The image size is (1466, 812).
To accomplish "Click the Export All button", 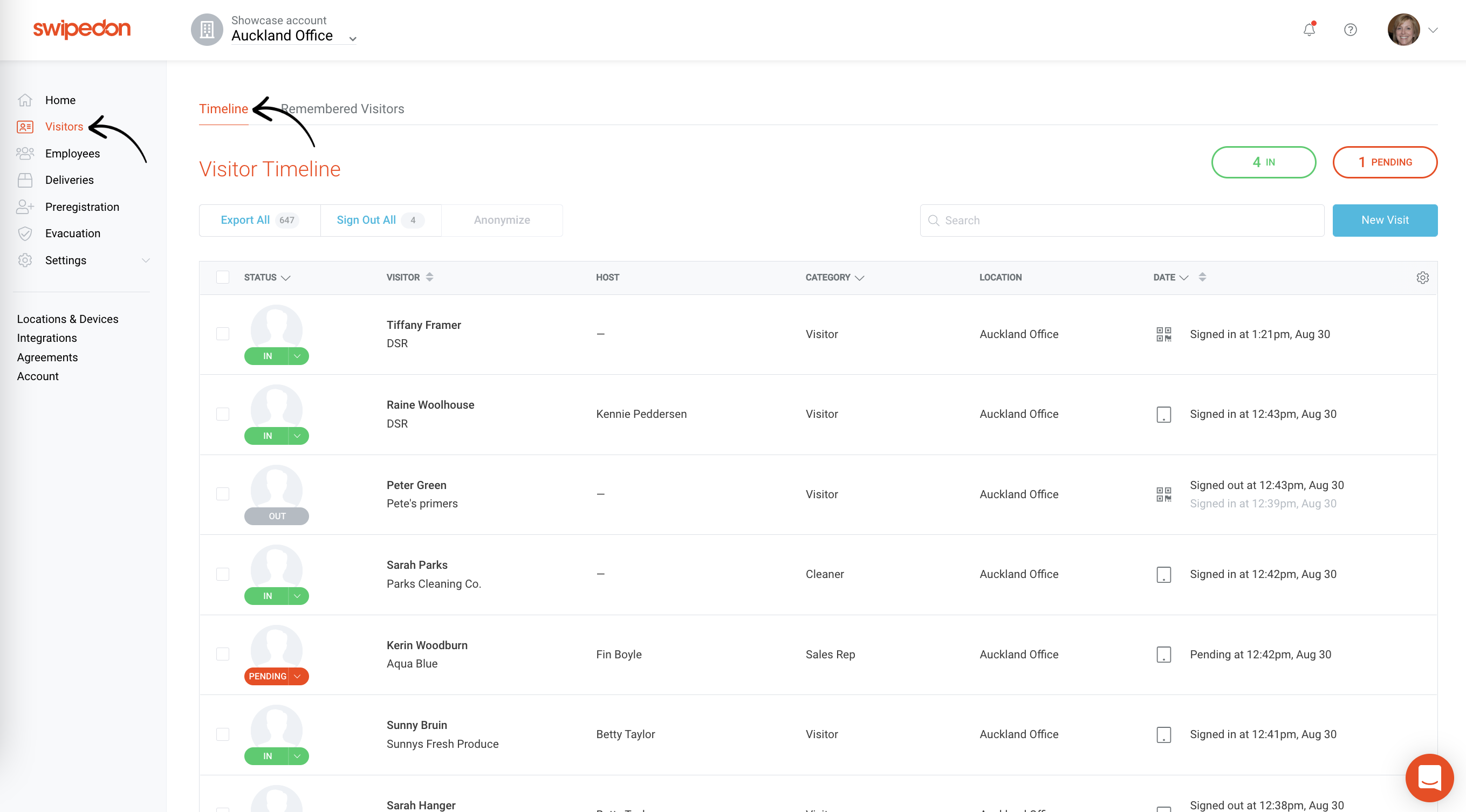I will click(260, 220).
